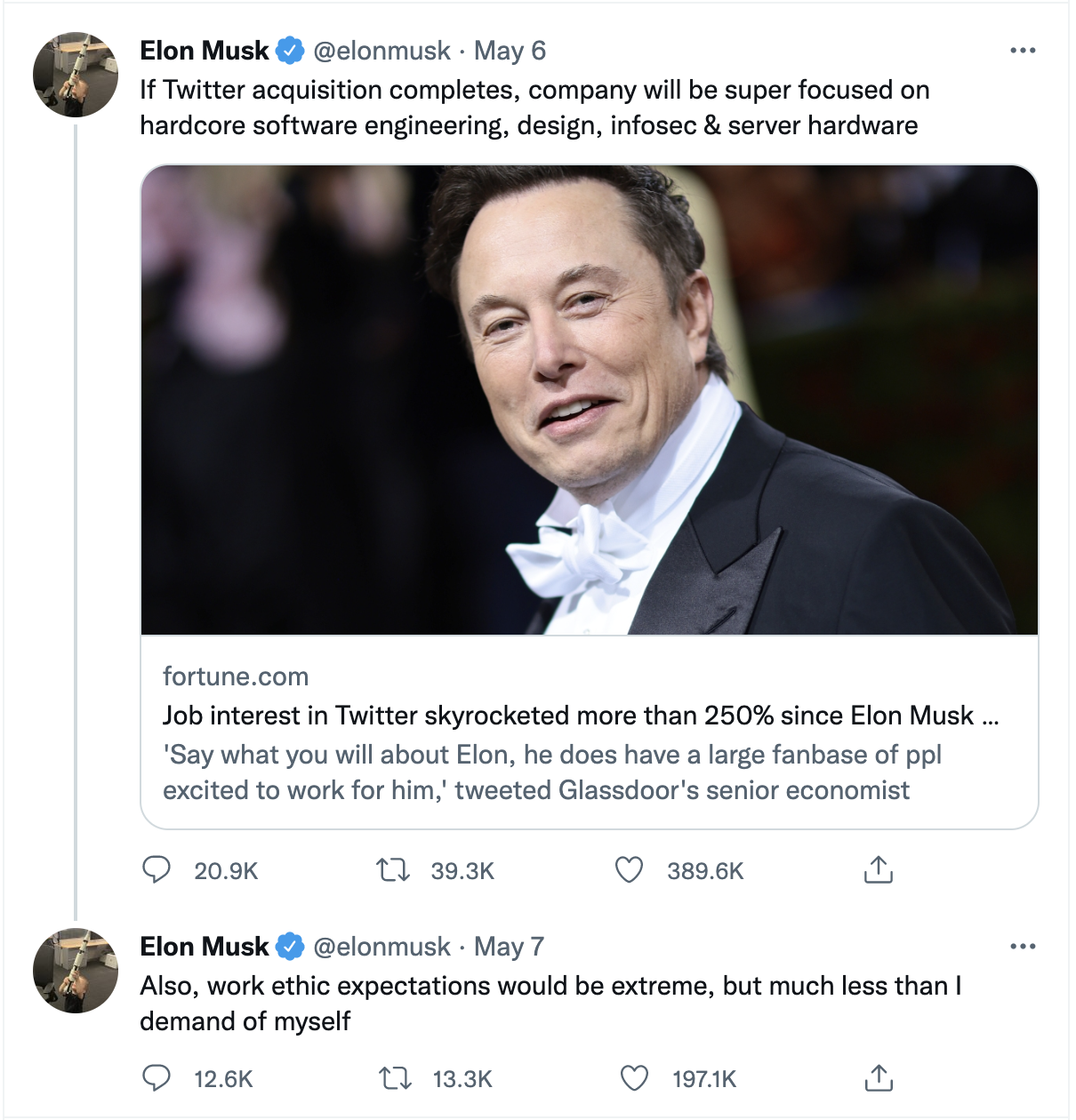The image size is (1076, 1120).
Task: Click the fortune.com domain label
Action: [236, 676]
